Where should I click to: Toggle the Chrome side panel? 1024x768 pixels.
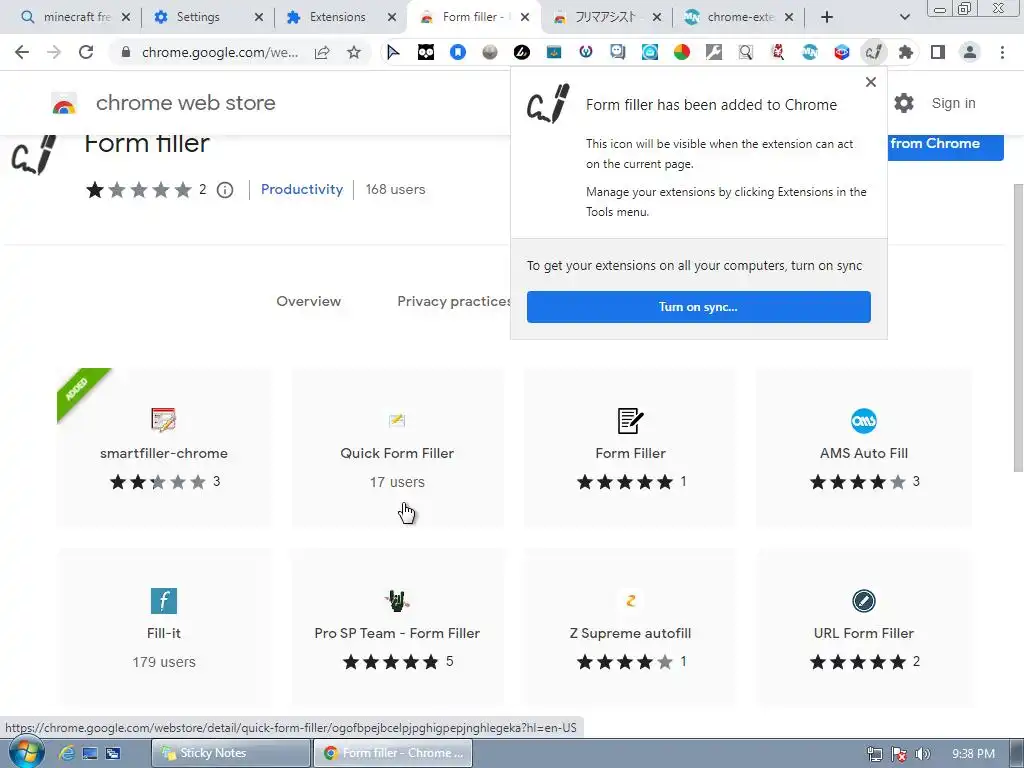point(938,52)
